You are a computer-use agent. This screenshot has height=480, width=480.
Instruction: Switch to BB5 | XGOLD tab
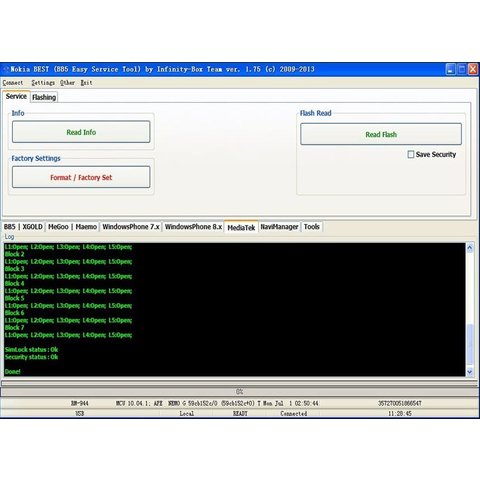click(23, 227)
